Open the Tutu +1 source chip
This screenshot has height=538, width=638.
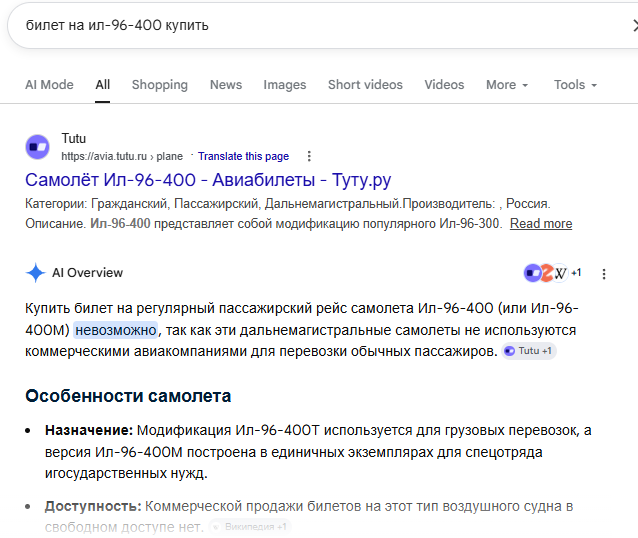[529, 351]
